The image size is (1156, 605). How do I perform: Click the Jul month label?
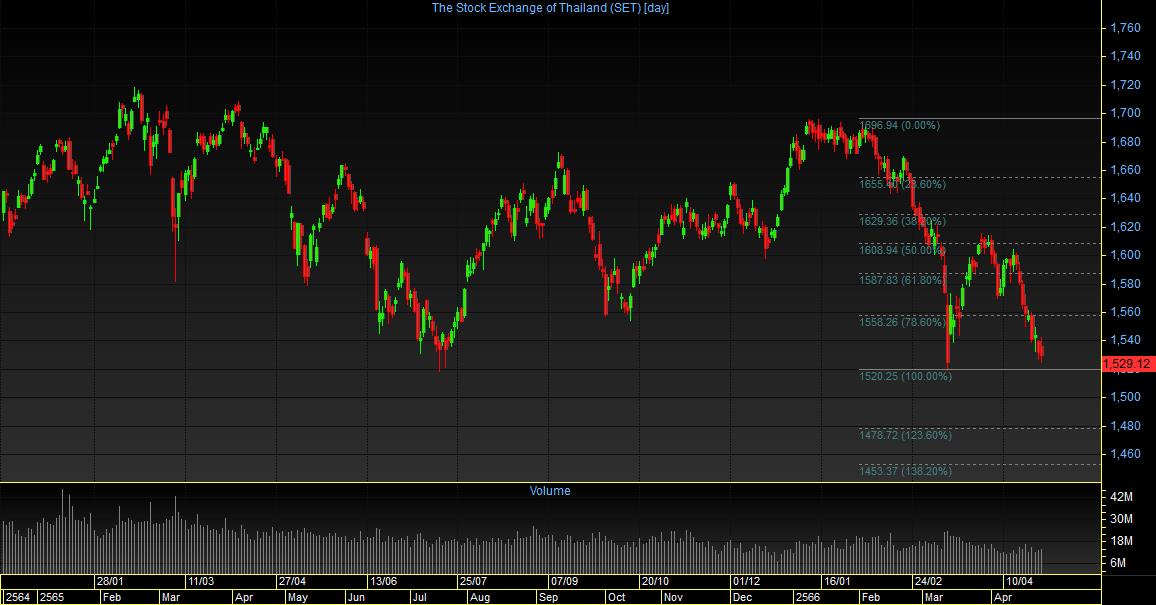[419, 598]
